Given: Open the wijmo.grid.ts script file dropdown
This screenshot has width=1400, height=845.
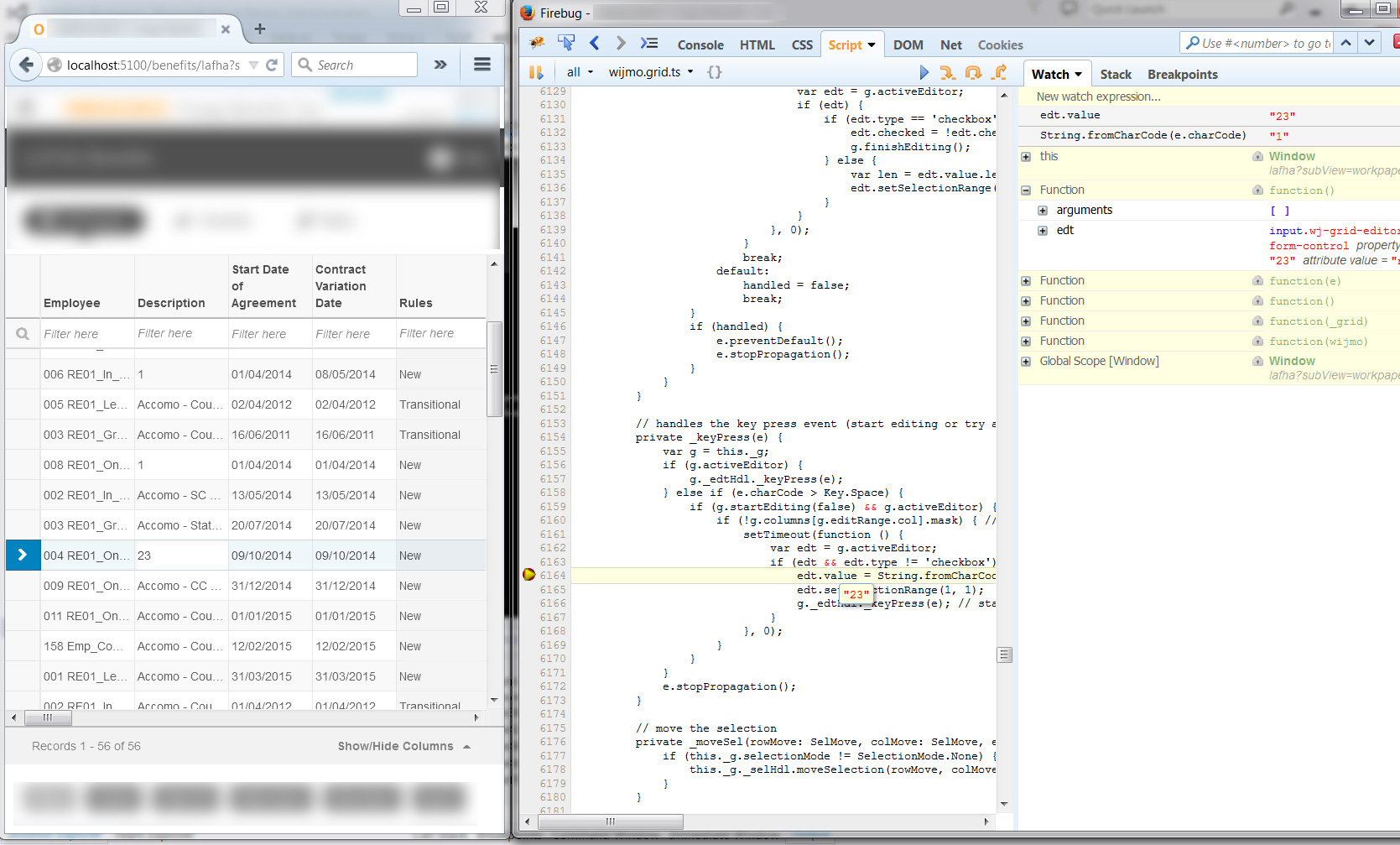Looking at the screenshot, I should click(651, 72).
